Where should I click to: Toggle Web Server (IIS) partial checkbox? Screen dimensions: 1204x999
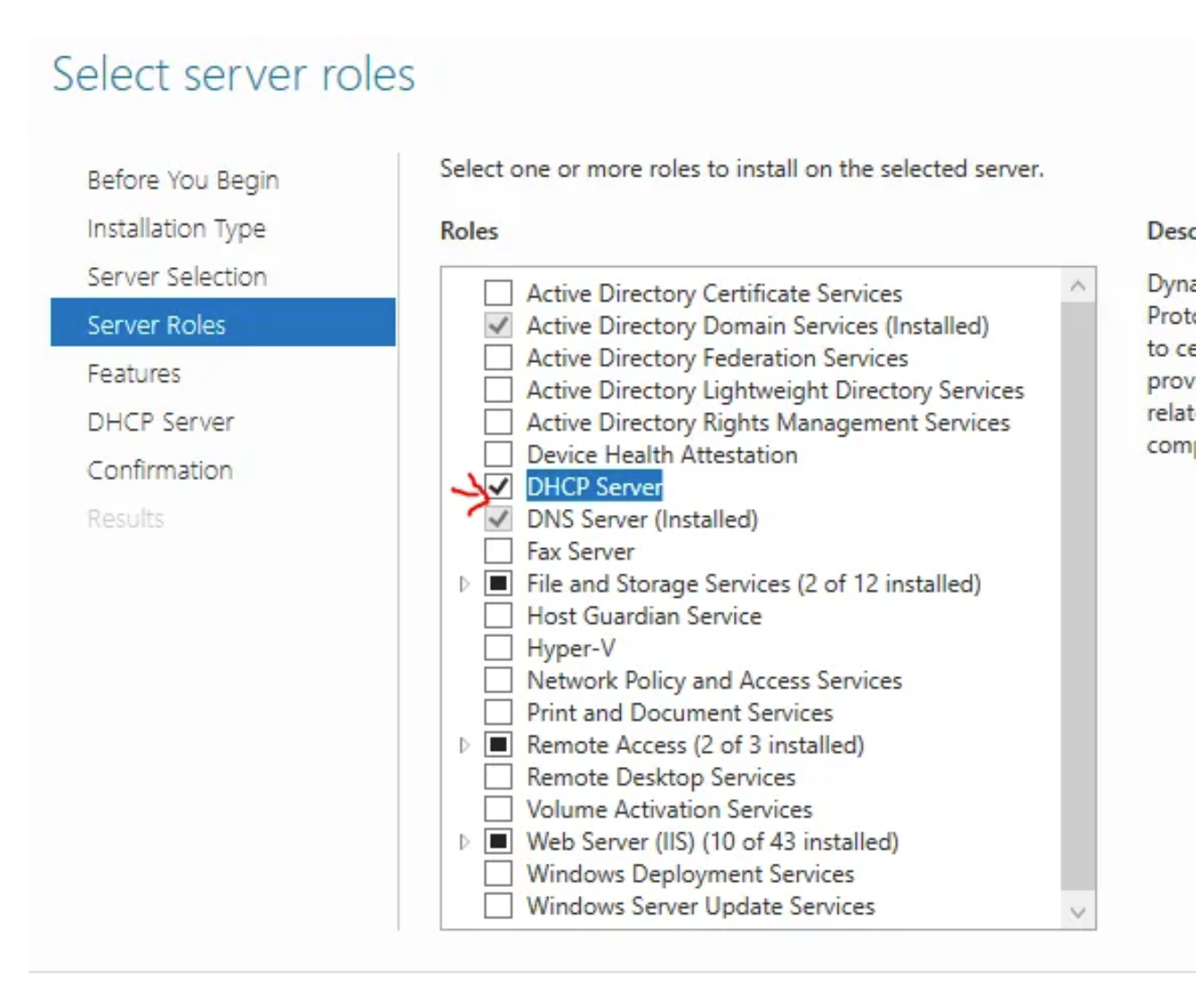tap(498, 841)
